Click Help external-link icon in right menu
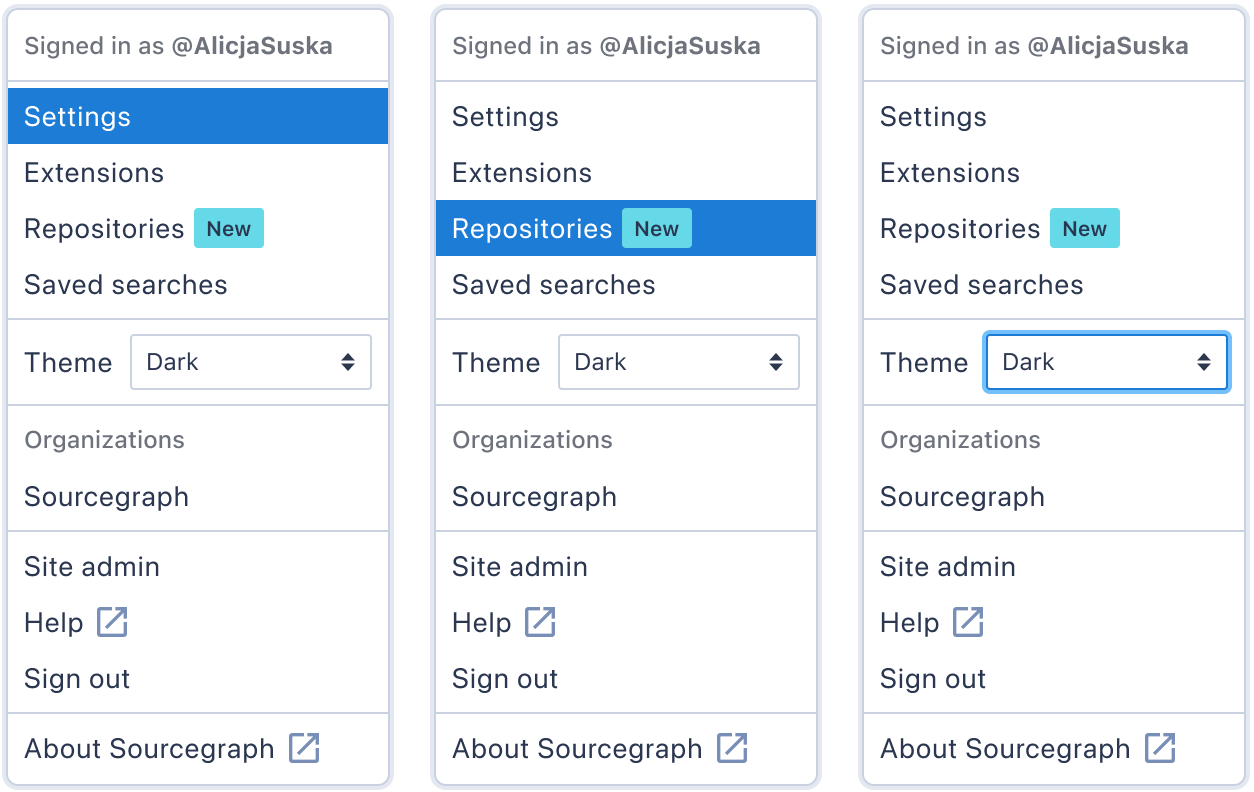 pos(968,622)
